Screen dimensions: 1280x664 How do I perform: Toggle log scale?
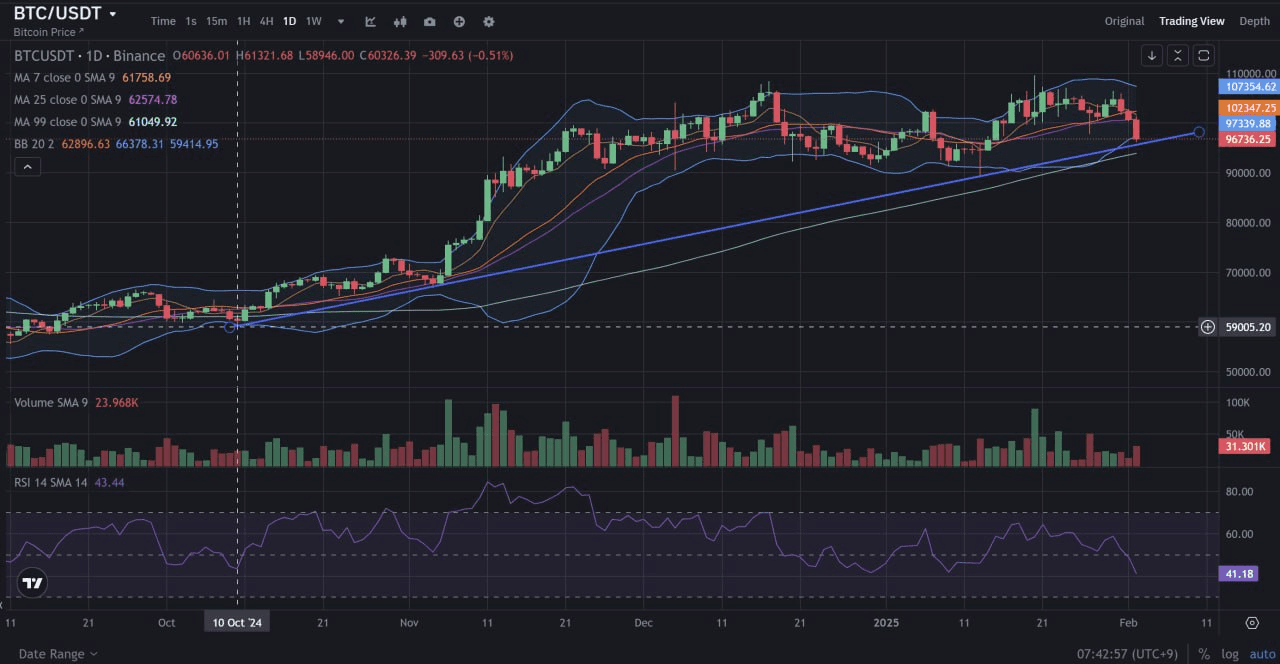coord(1229,654)
